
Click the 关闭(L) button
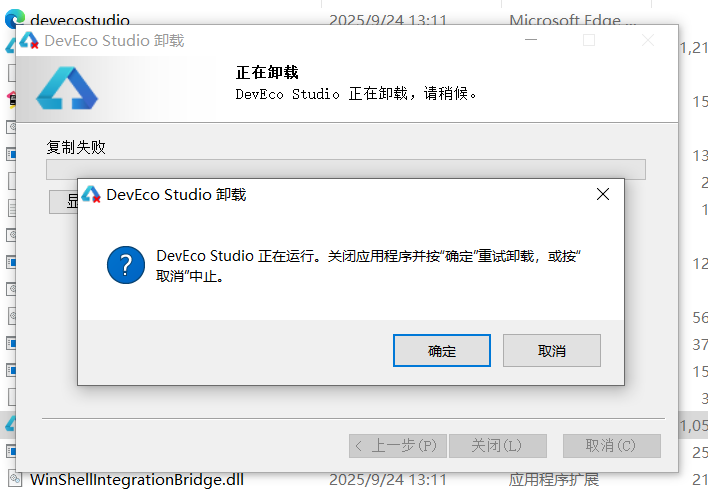(x=498, y=446)
